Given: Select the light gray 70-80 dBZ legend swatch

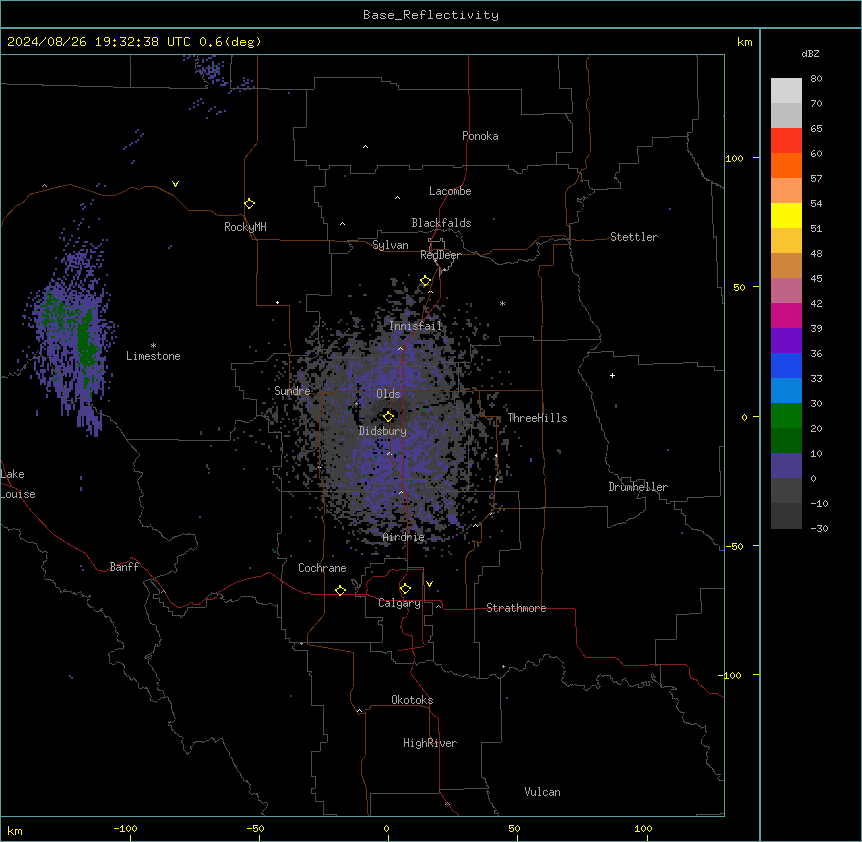Looking at the screenshot, I should coord(786,91).
